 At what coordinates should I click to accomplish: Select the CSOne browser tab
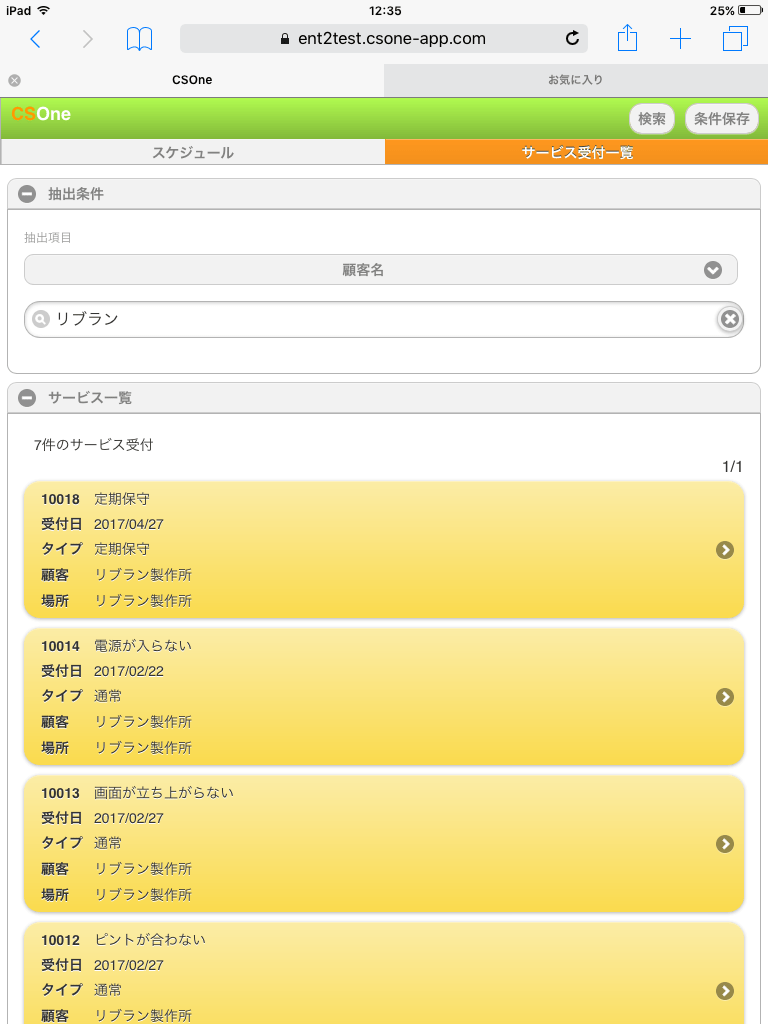pyautogui.click(x=192, y=80)
